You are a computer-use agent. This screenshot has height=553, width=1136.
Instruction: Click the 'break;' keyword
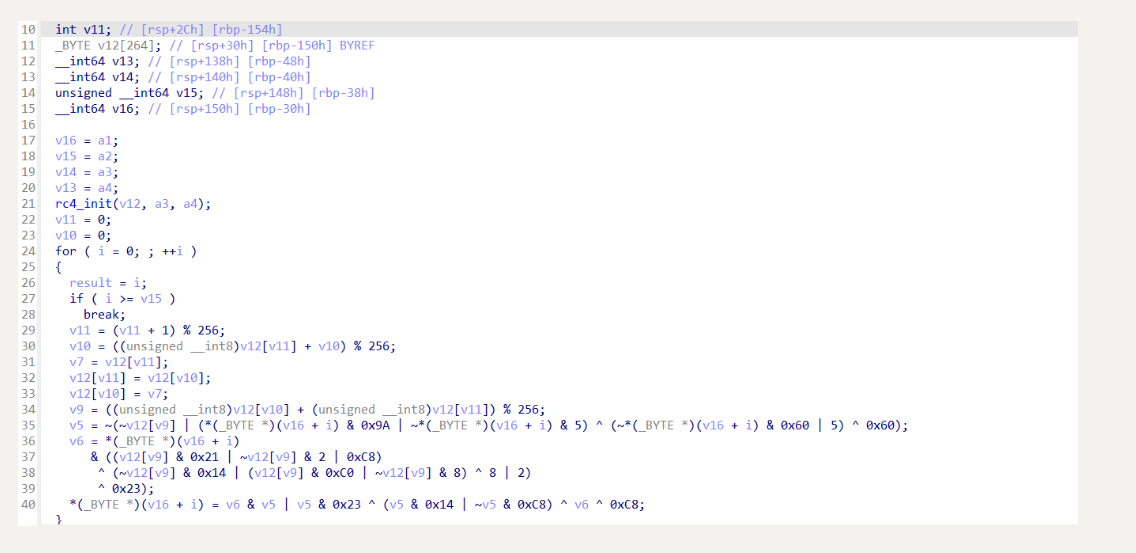tap(104, 315)
